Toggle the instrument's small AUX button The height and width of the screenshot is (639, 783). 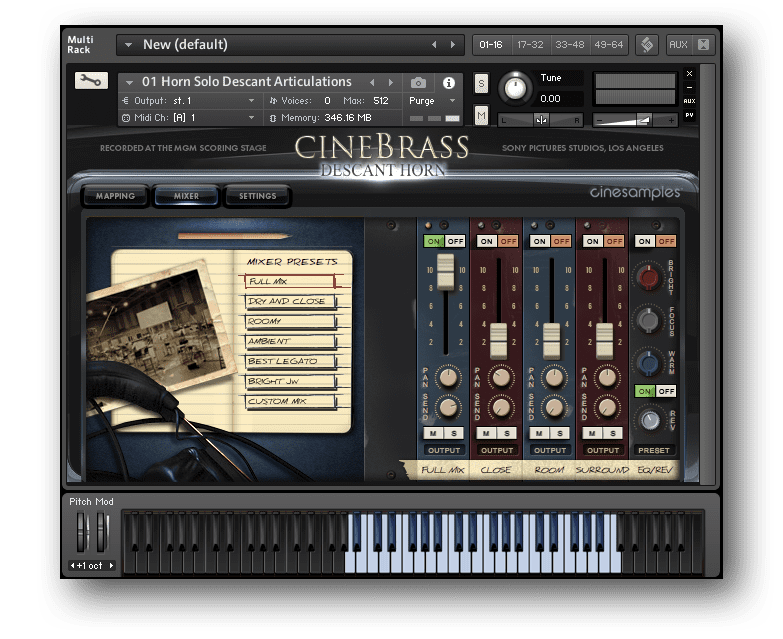coord(689,101)
